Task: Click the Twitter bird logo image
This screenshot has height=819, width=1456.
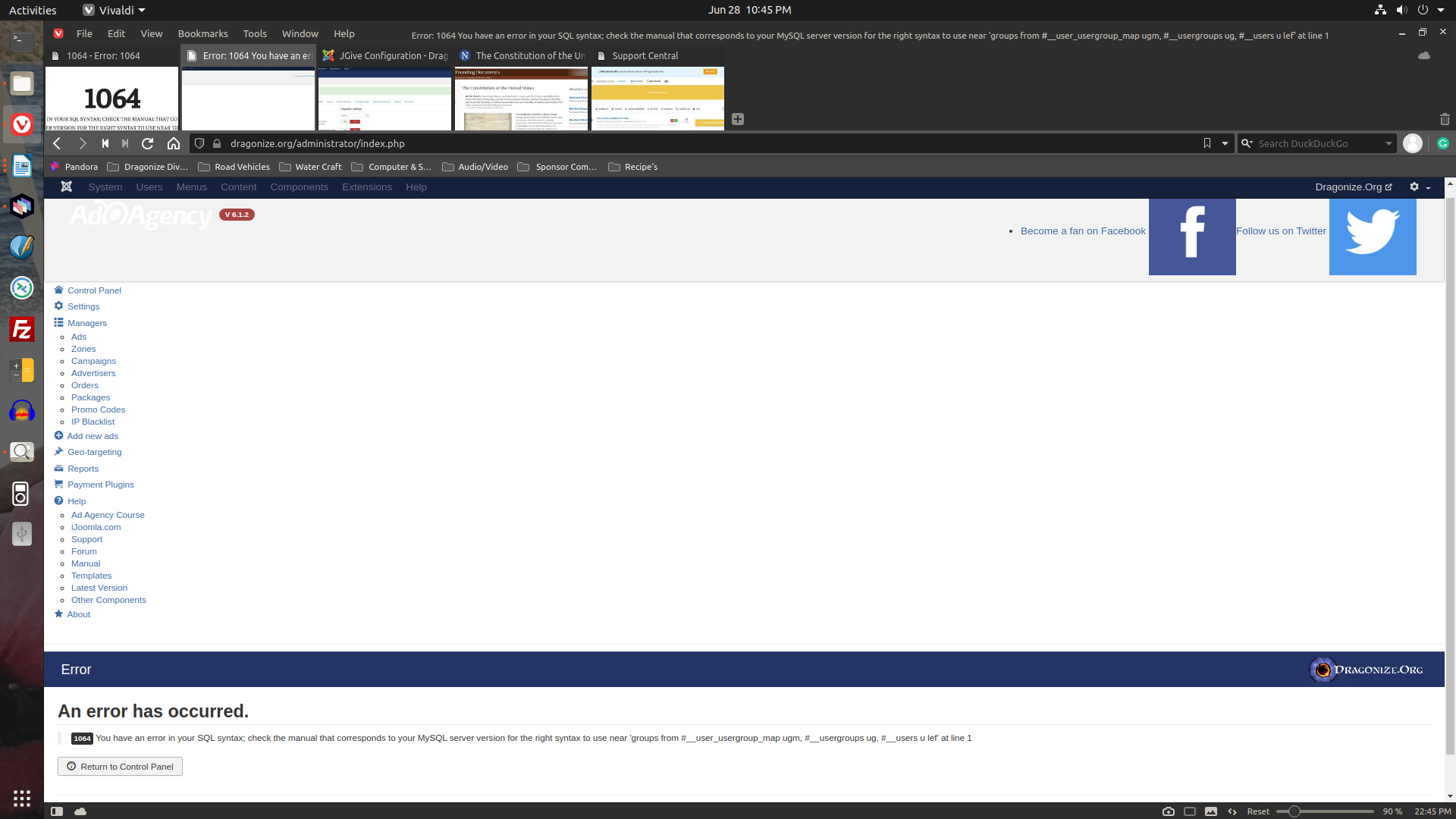Action: [1372, 237]
